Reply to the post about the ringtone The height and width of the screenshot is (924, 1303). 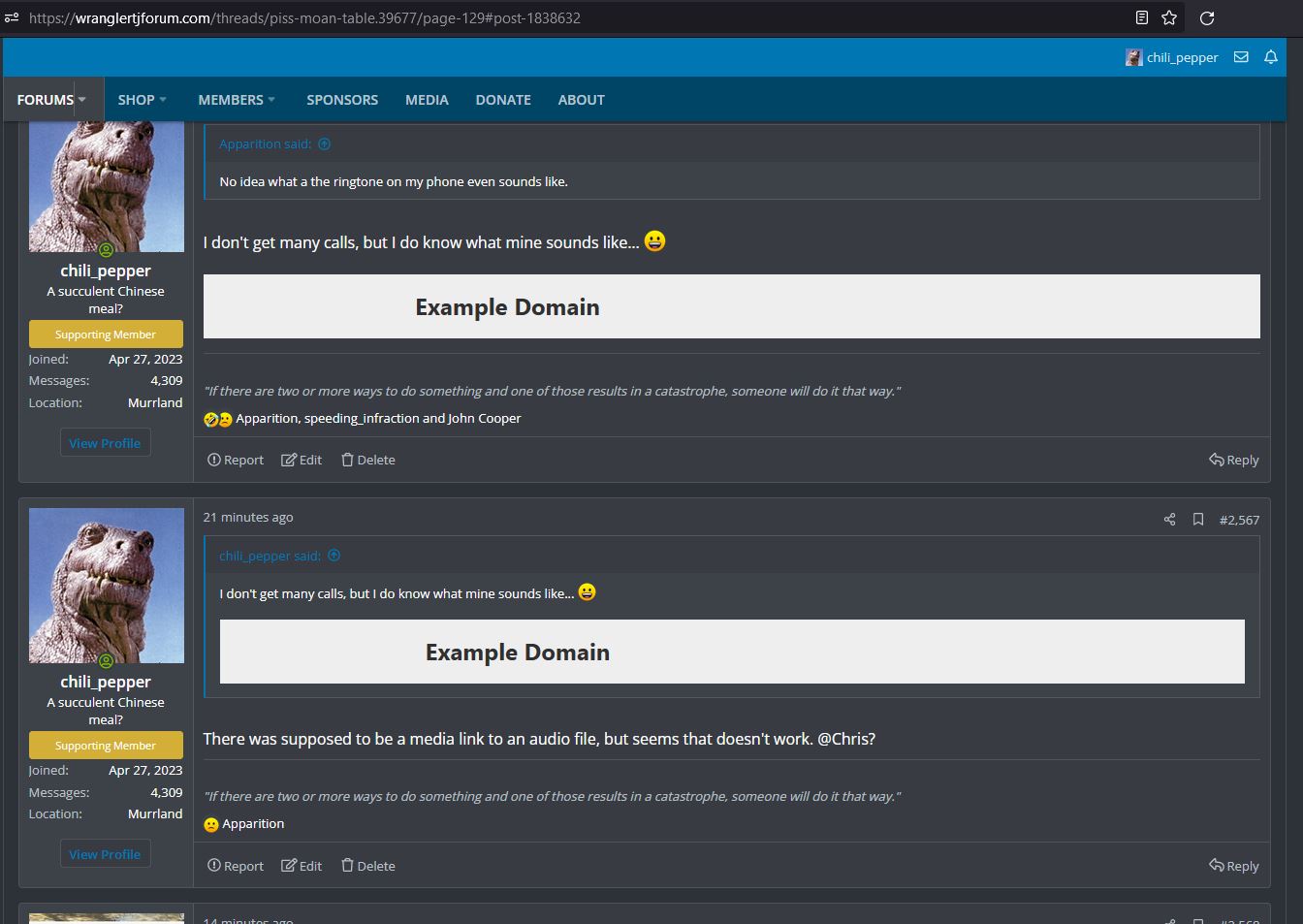(x=1233, y=460)
